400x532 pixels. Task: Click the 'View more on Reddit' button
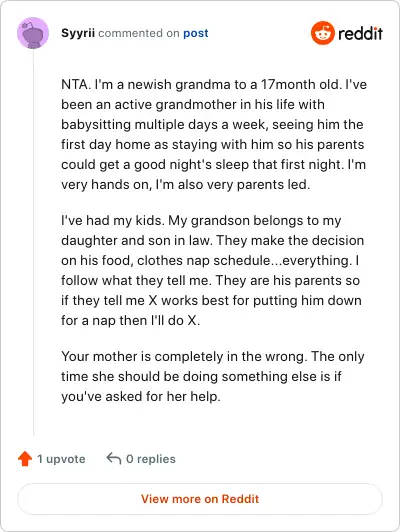[200, 499]
